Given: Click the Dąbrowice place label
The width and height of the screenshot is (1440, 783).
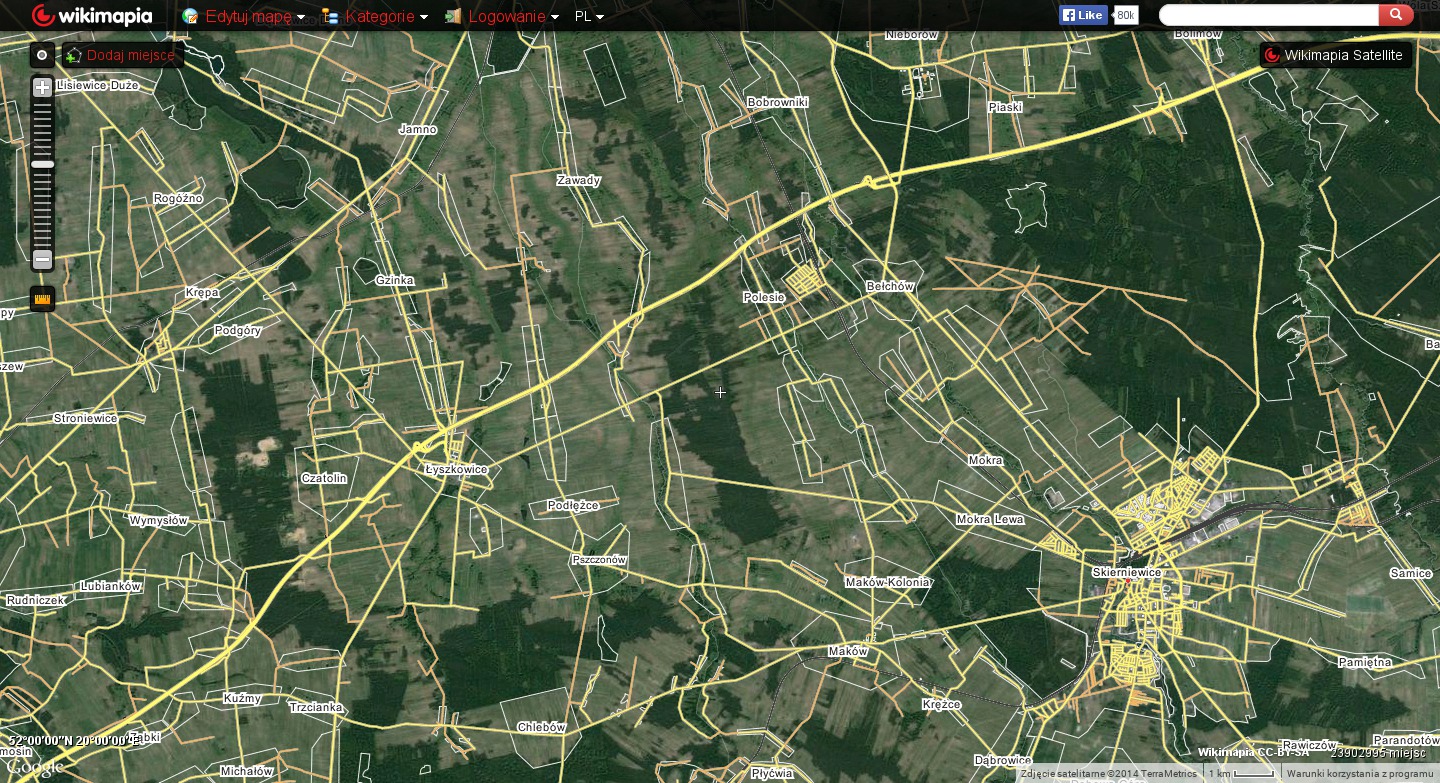Looking at the screenshot, I should point(1003,761).
